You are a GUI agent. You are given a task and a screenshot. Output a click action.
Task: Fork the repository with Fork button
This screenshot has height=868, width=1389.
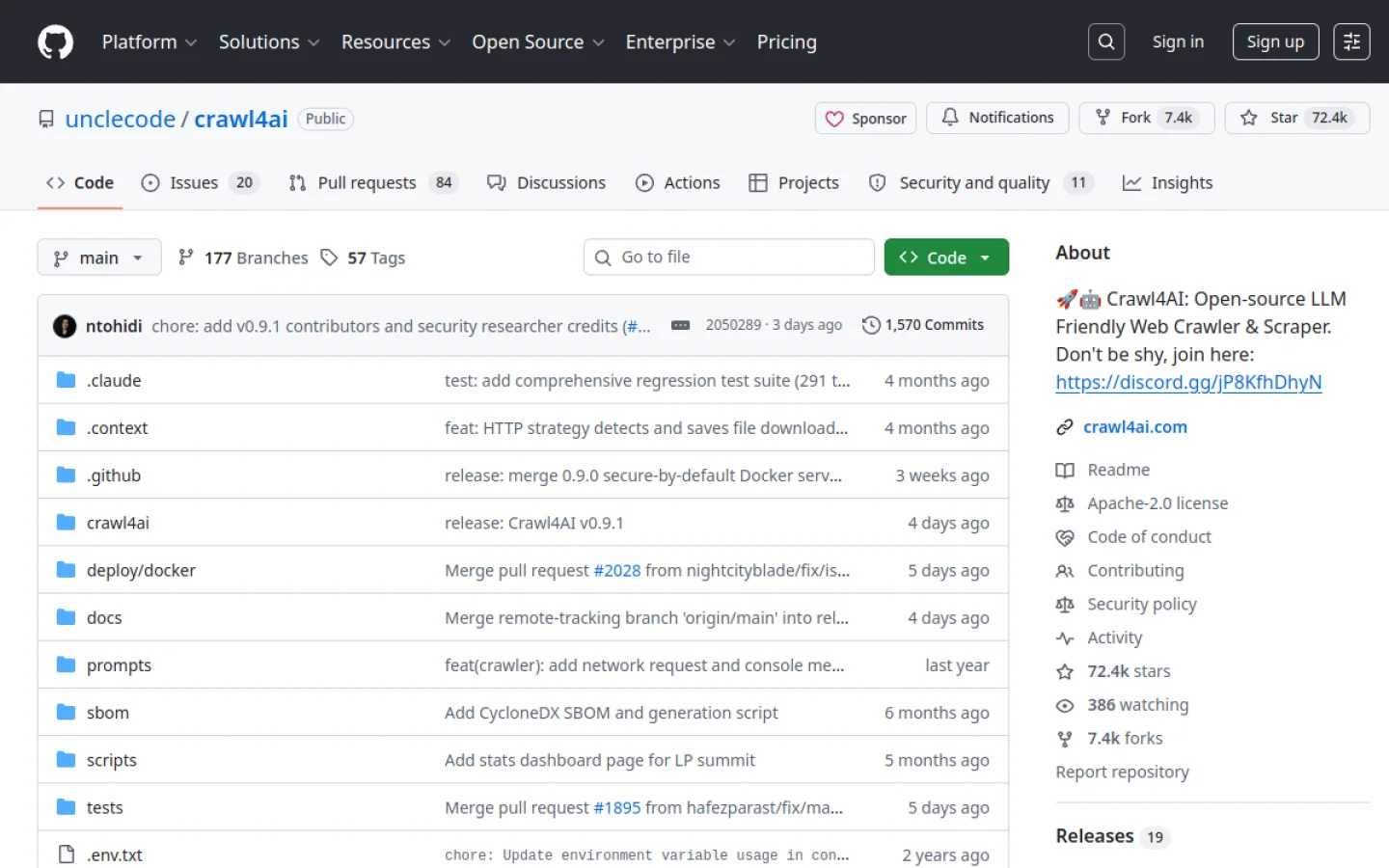click(x=1146, y=118)
